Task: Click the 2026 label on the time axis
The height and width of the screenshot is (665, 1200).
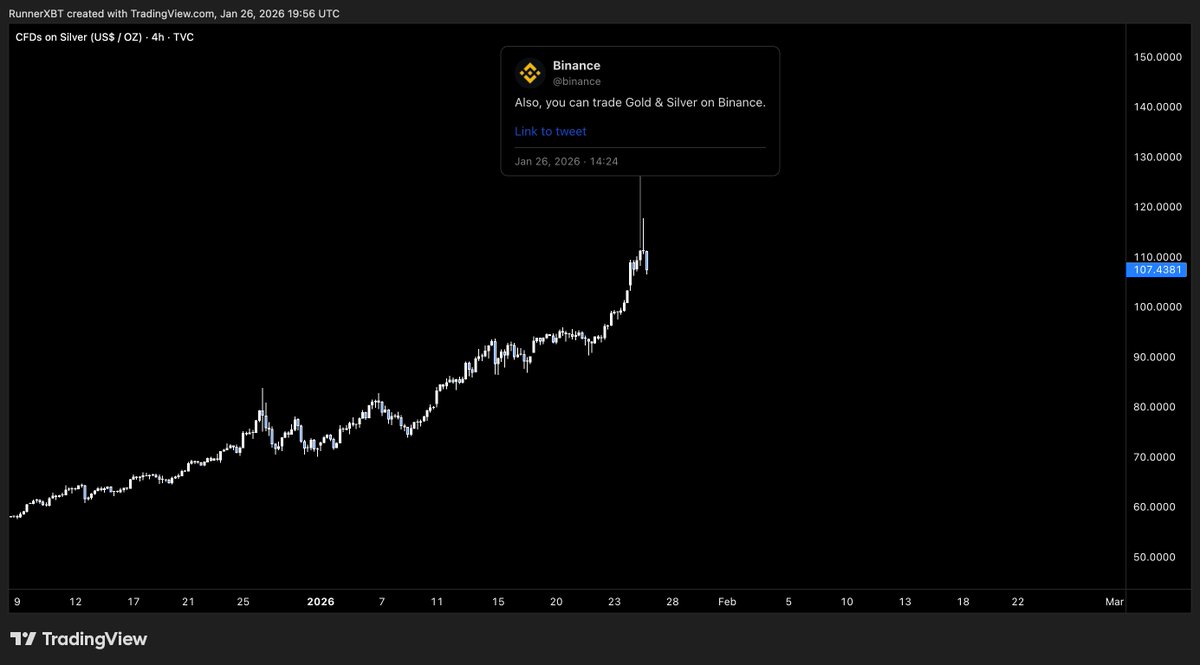Action: point(320,602)
